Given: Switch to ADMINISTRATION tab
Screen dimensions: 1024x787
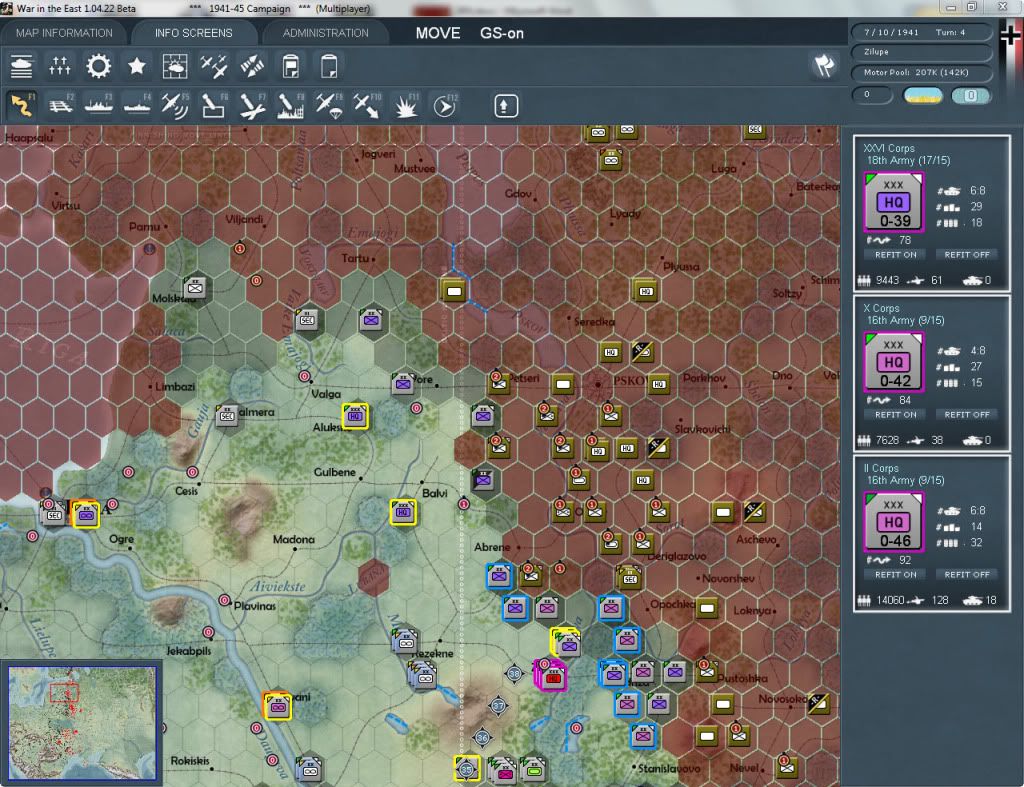Looking at the screenshot, I should (x=325, y=33).
